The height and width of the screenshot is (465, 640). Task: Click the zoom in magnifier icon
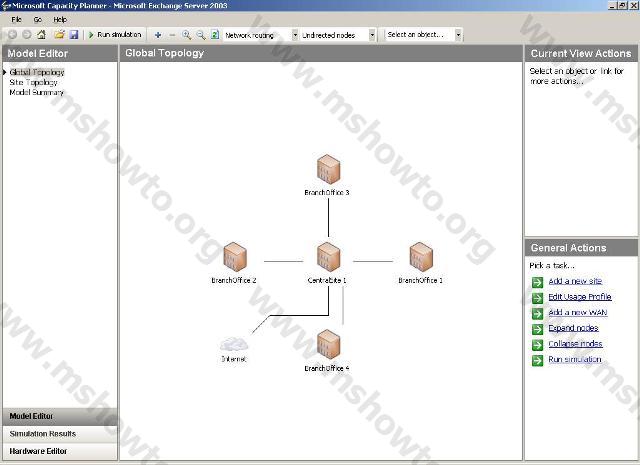pyautogui.click(x=187, y=35)
